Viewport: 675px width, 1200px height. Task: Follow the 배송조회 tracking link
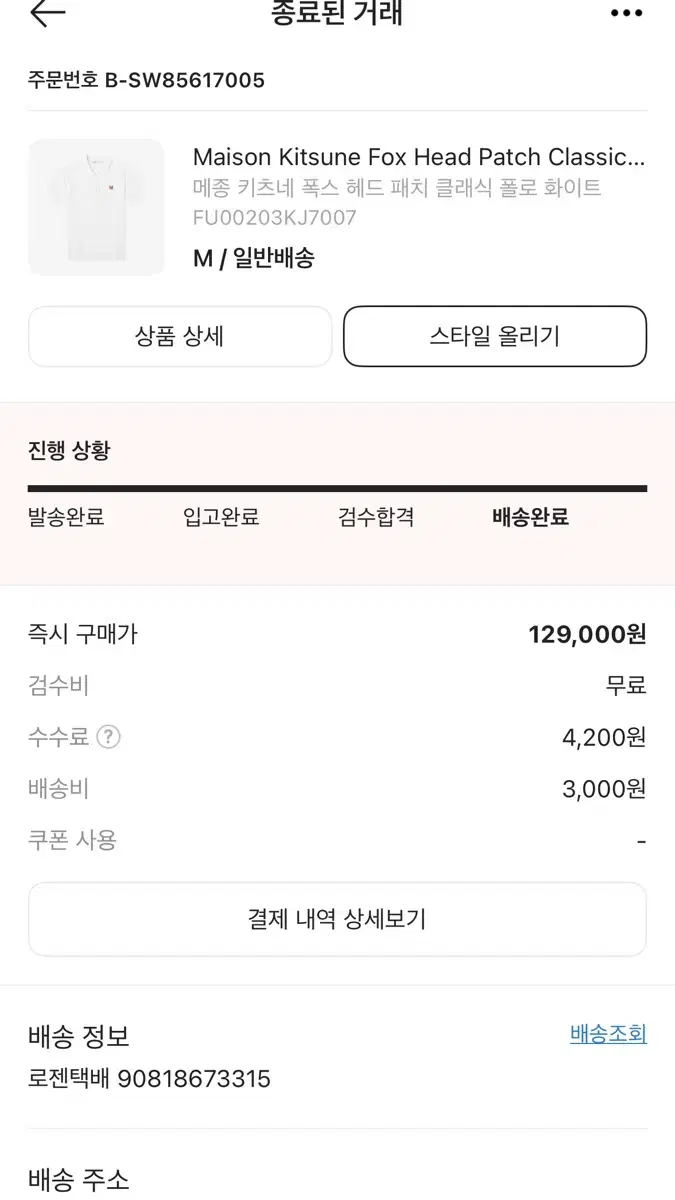click(x=608, y=1034)
